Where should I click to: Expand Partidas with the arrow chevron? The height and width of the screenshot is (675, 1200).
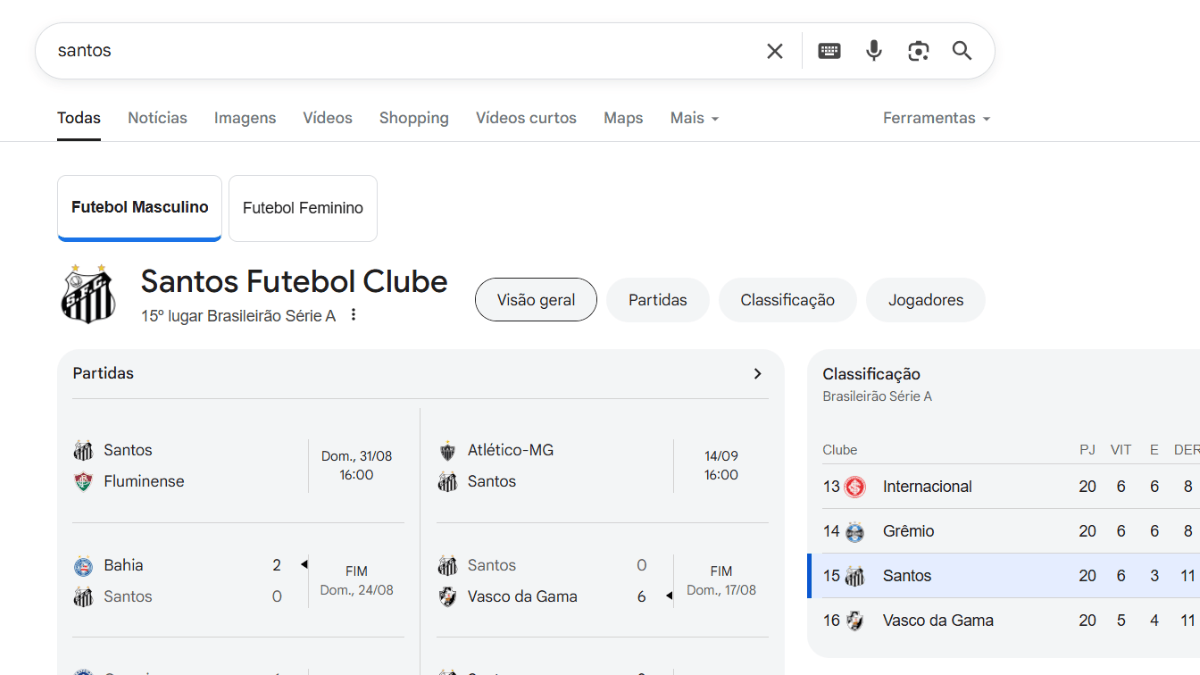pyautogui.click(x=757, y=374)
